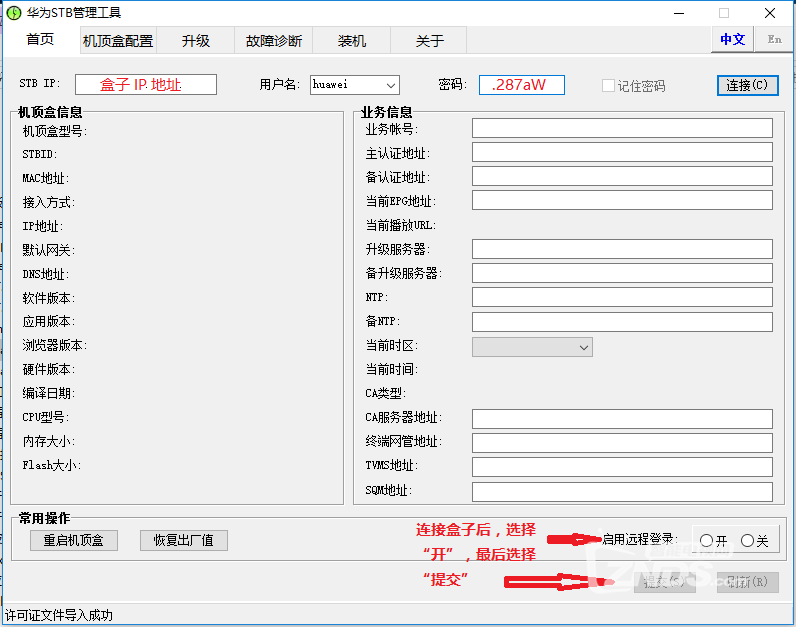This screenshot has width=796, height=627.
Task: Switch language to 中文
Action: [732, 39]
